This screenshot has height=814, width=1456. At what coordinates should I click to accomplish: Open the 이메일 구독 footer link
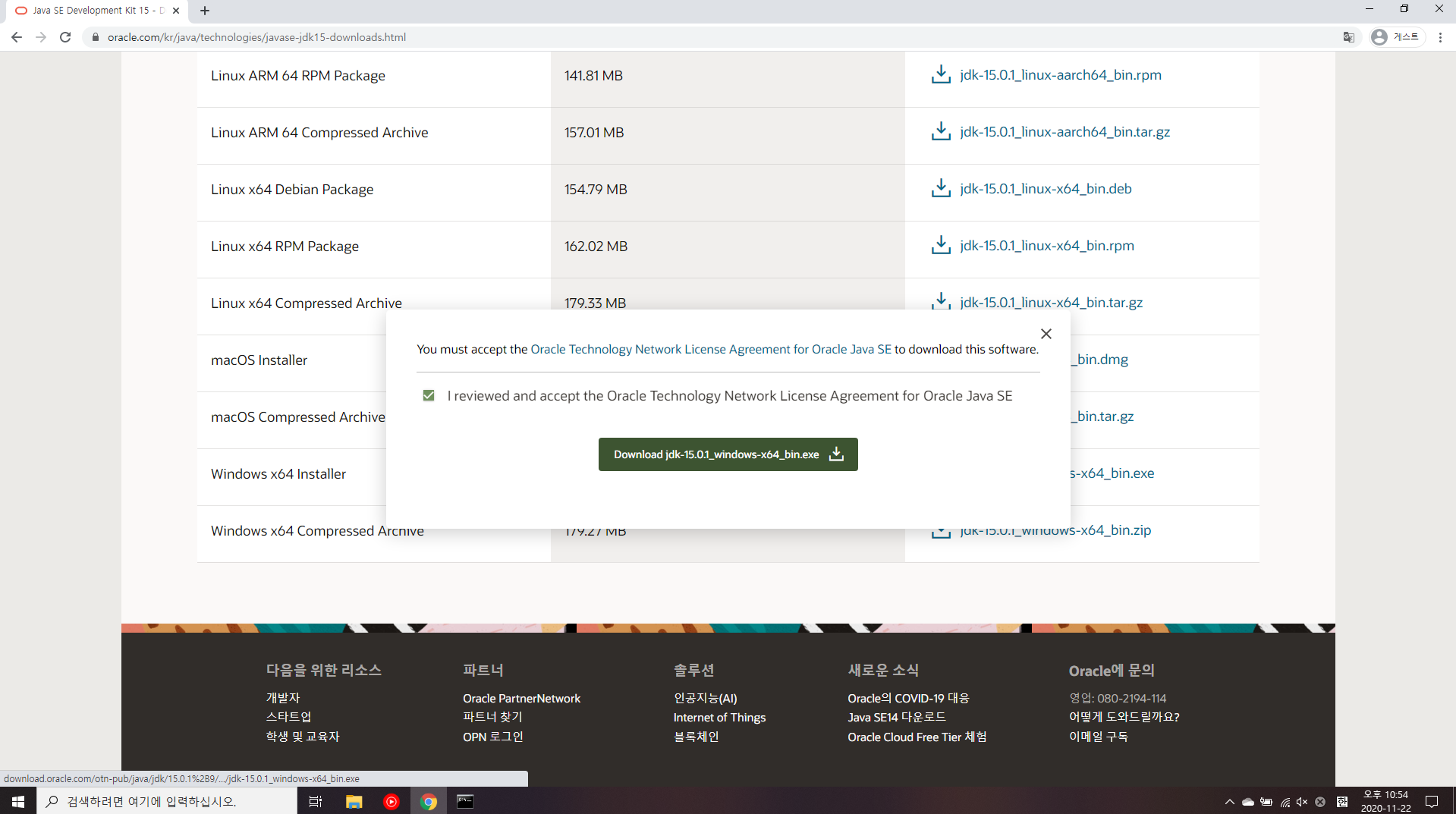pos(1099,737)
